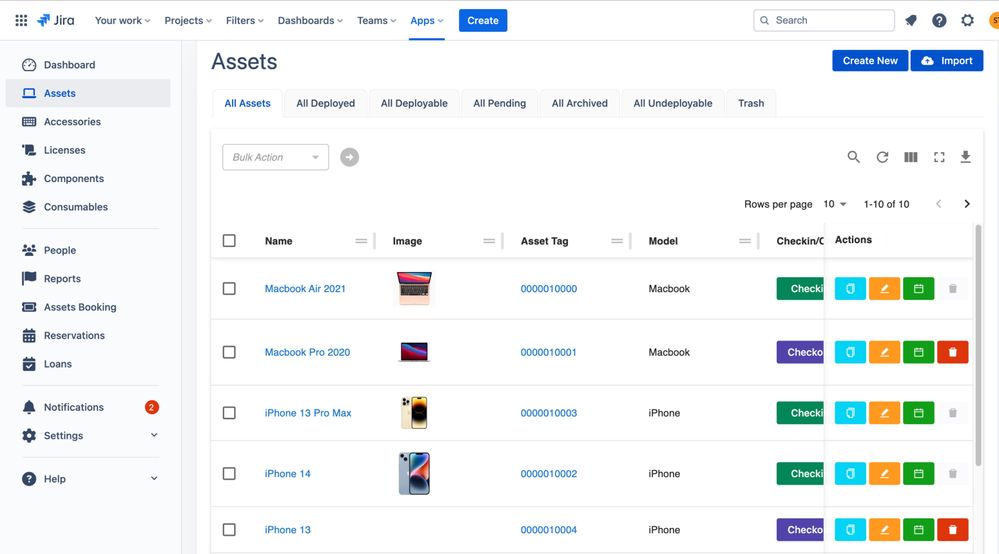Refresh the assets table

point(882,157)
